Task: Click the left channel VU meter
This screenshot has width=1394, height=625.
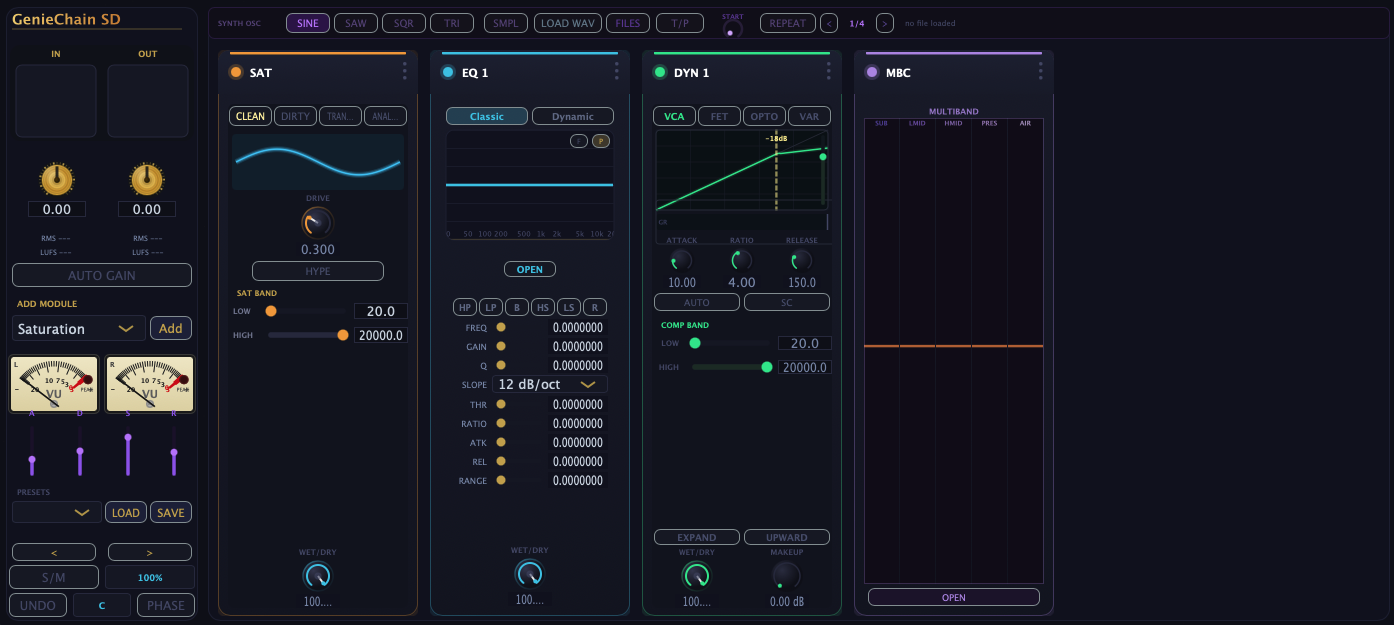Action: (x=53, y=383)
